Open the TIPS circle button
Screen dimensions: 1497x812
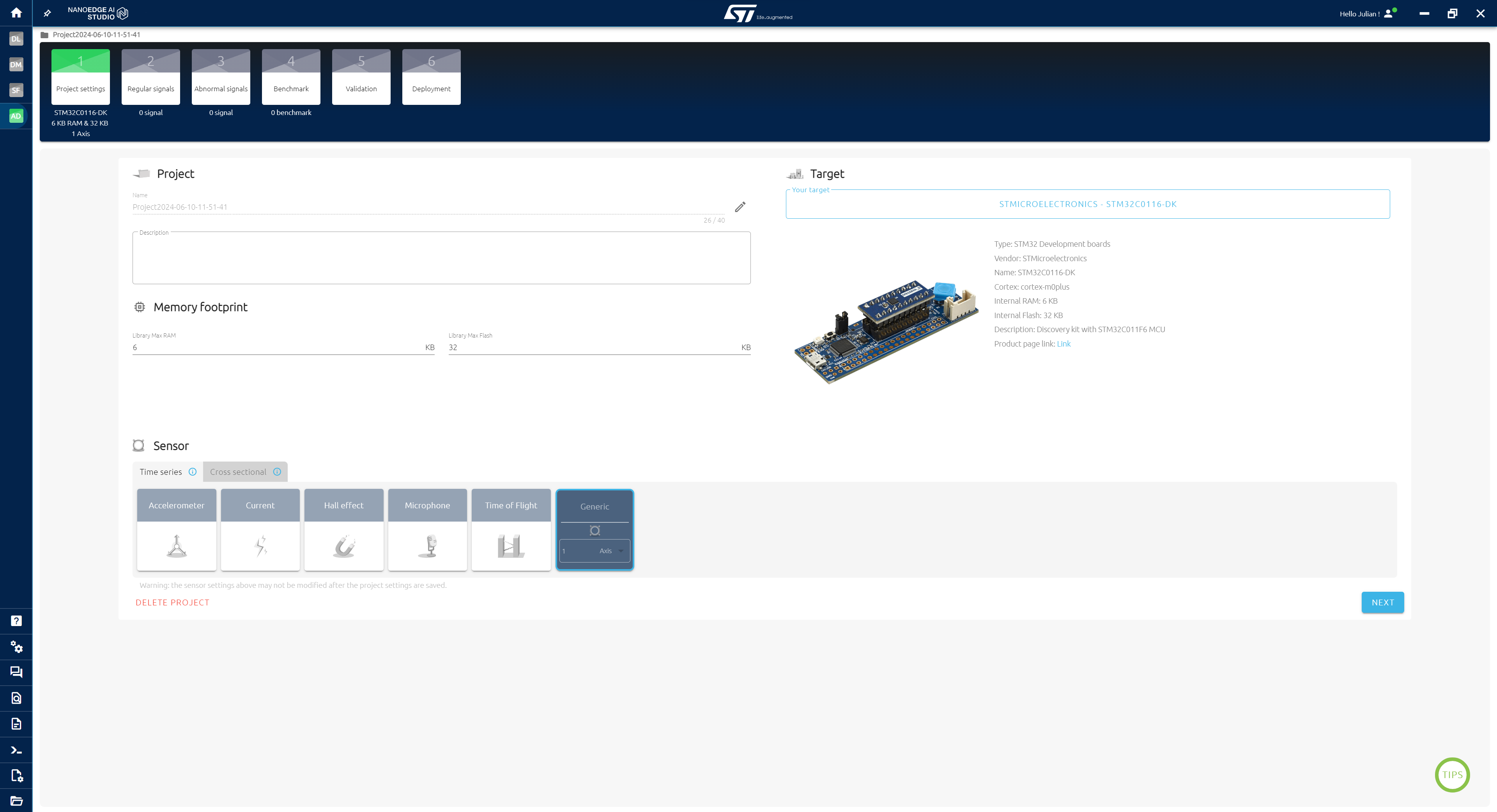tap(1452, 775)
